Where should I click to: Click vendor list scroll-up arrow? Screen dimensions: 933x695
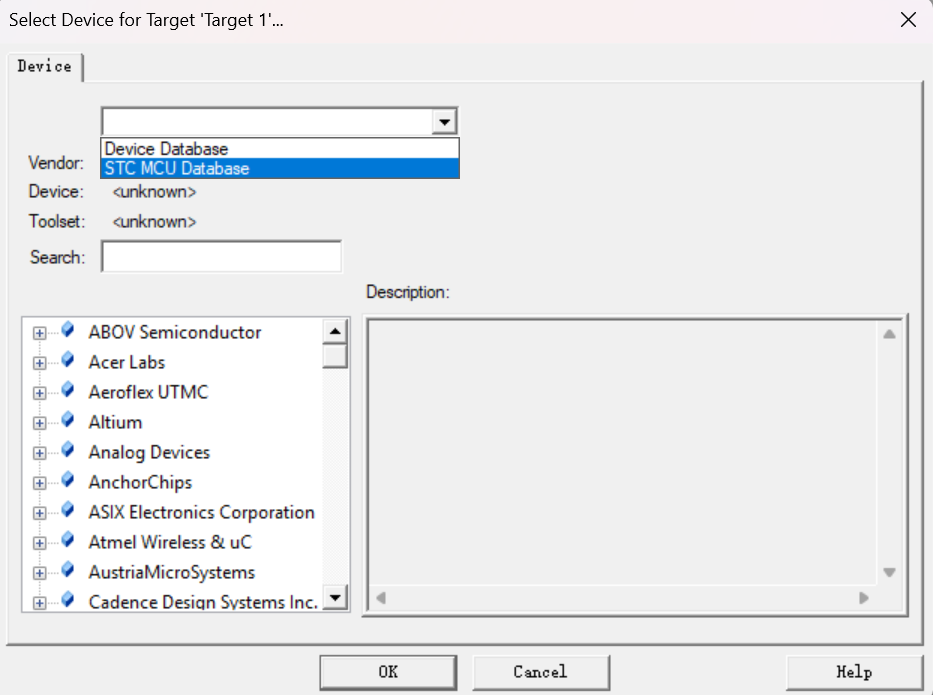pos(335,331)
